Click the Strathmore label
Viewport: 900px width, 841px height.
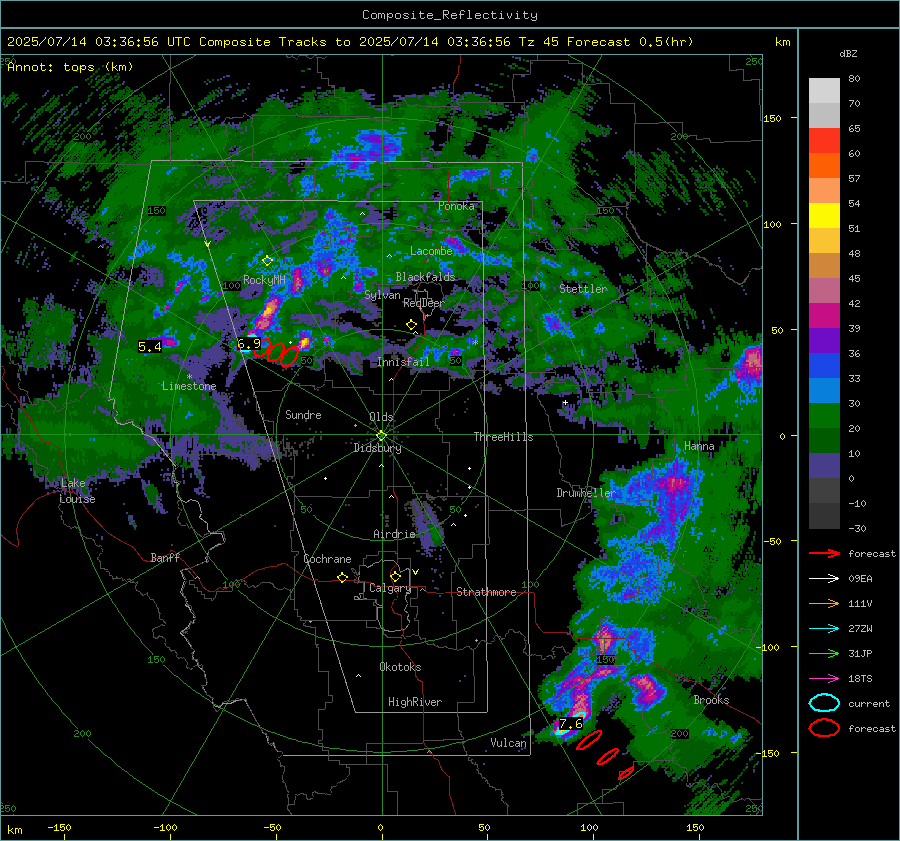pyautogui.click(x=486, y=592)
